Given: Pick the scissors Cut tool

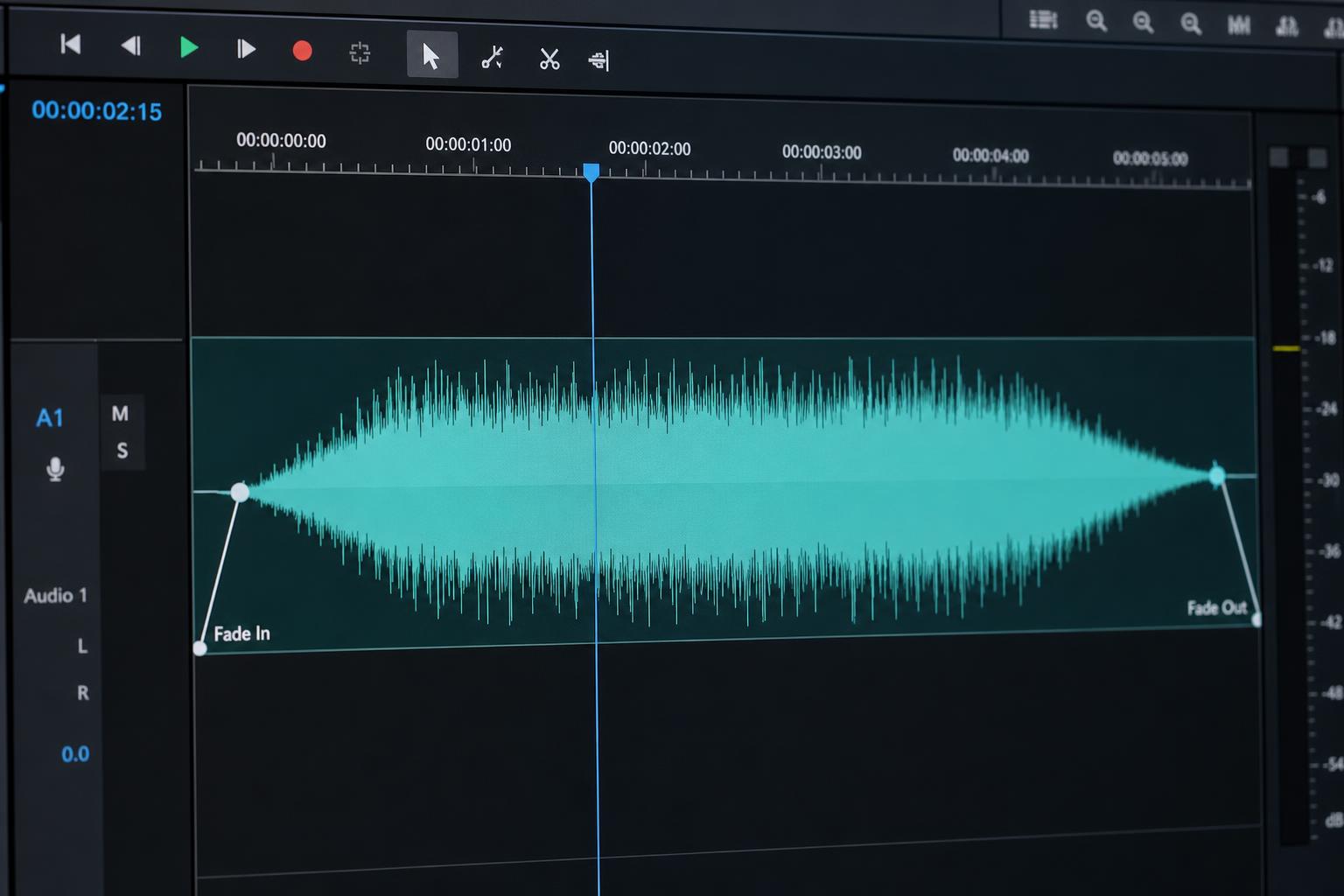Looking at the screenshot, I should click(x=549, y=59).
